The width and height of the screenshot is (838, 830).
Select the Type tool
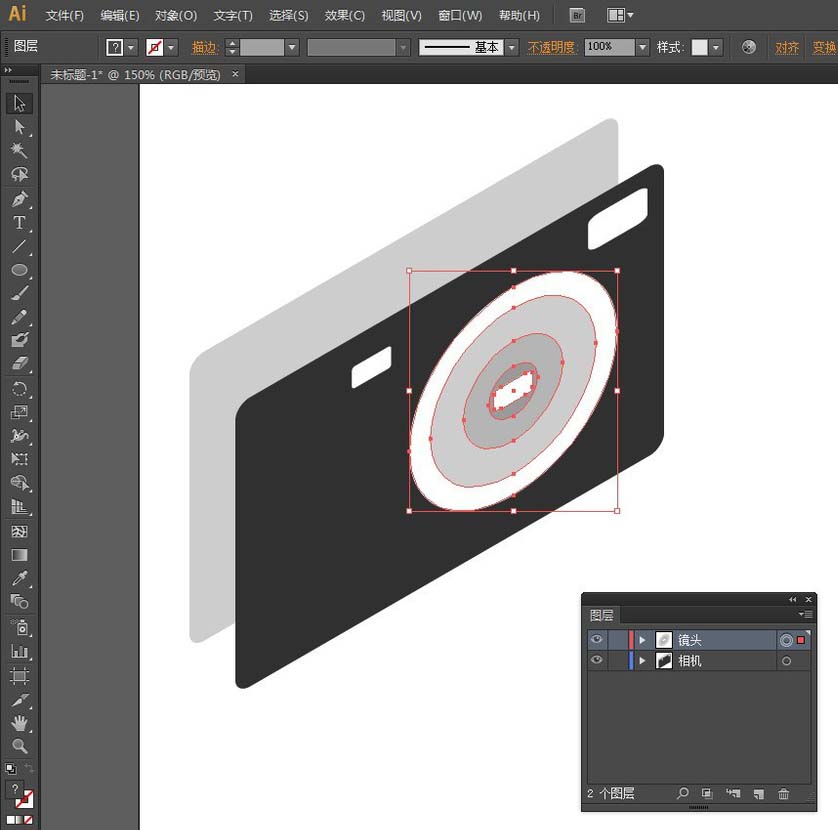[x=19, y=223]
